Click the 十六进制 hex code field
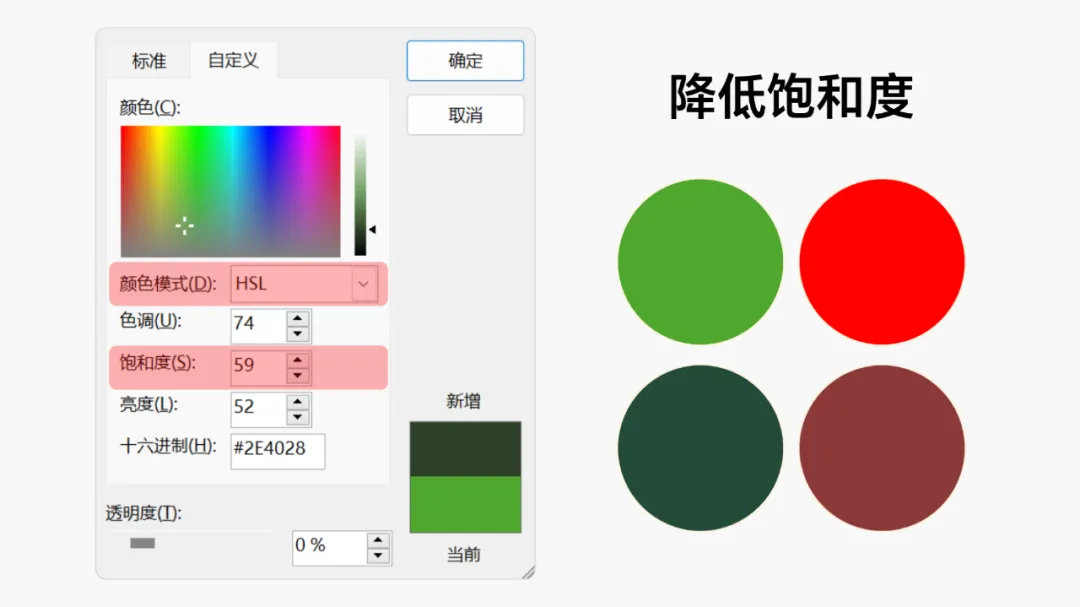Viewport: 1080px width, 607px height. pyautogui.click(x=278, y=451)
